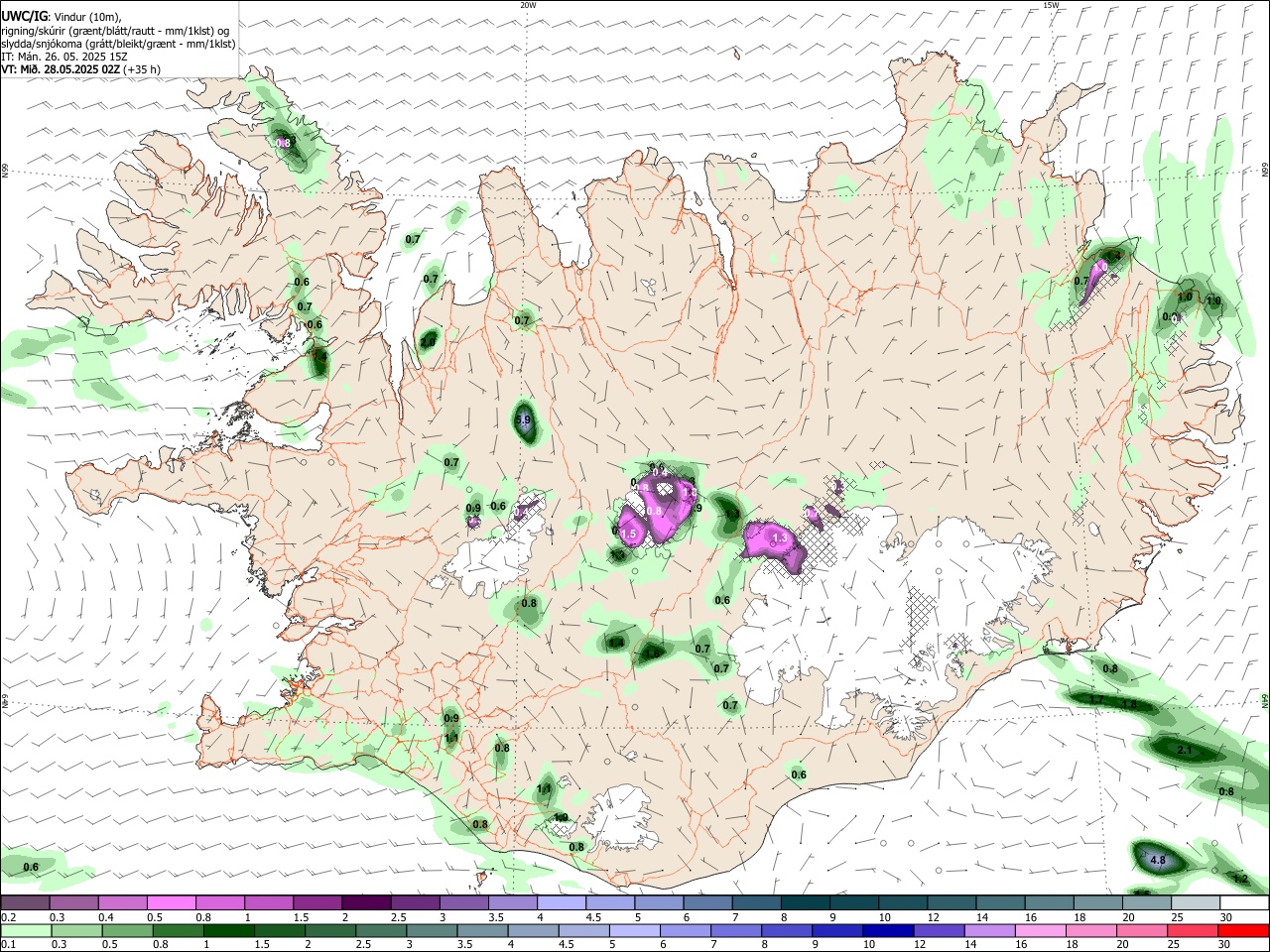Viewport: 1270px width, 952px height.
Task: Click the white "1.5" label on pink snow area
Action: tap(627, 534)
